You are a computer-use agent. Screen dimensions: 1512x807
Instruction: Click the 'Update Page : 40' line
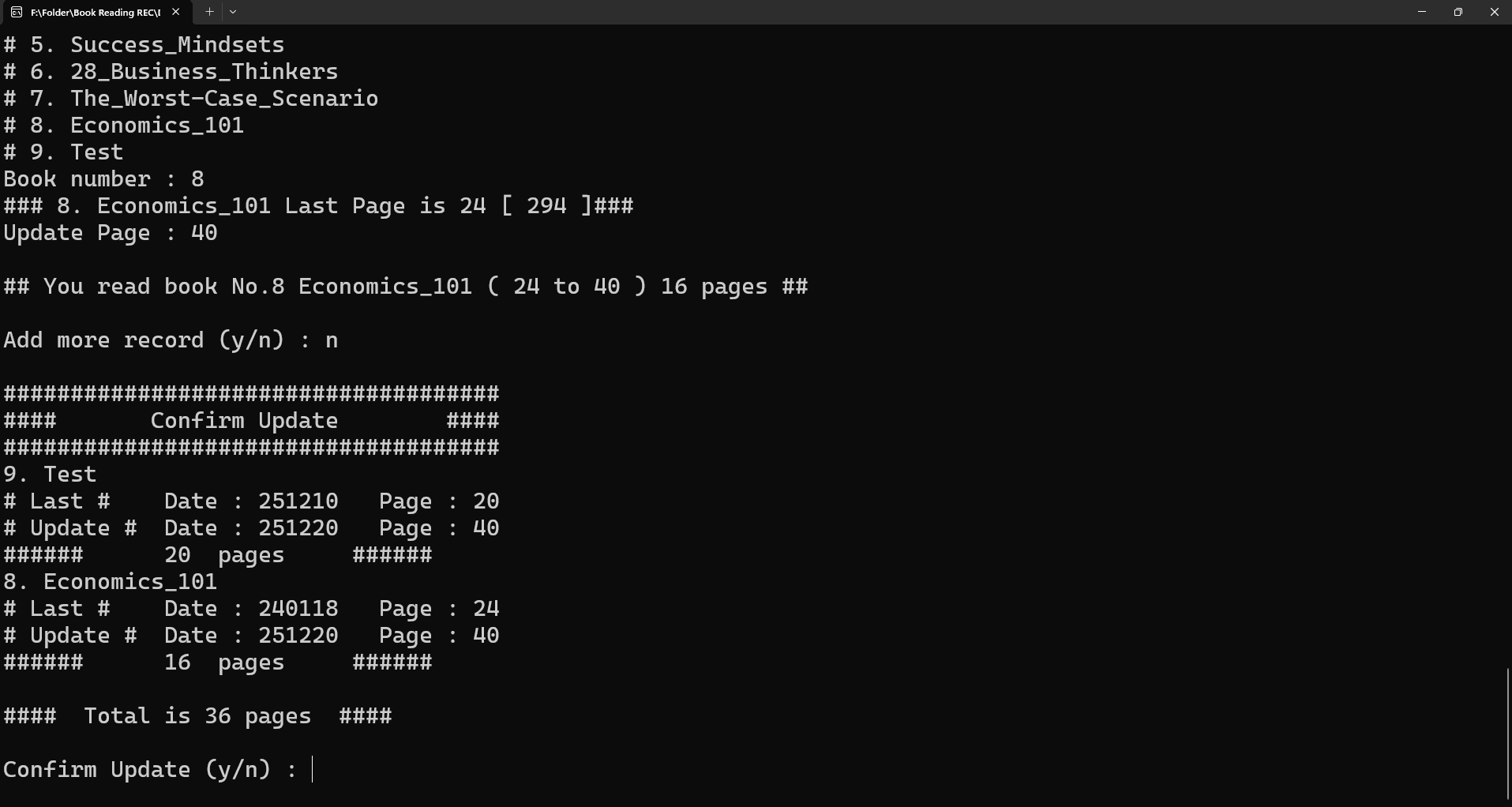pos(111,233)
